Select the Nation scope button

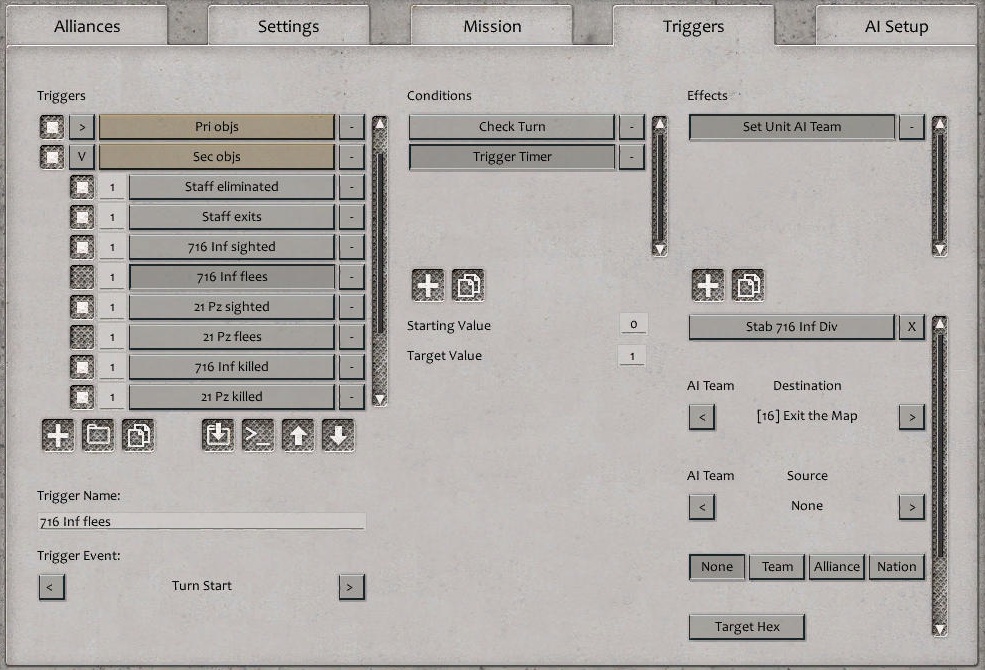pos(896,566)
